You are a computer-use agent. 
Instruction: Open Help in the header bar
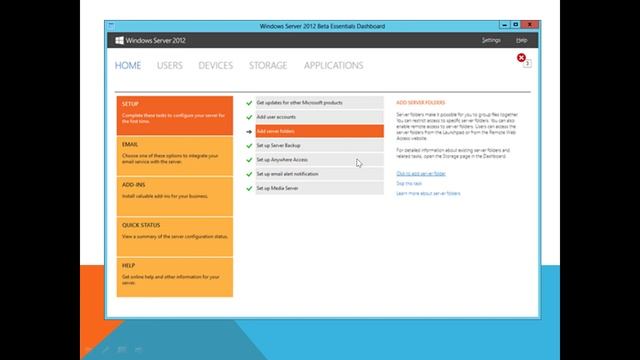click(x=521, y=40)
